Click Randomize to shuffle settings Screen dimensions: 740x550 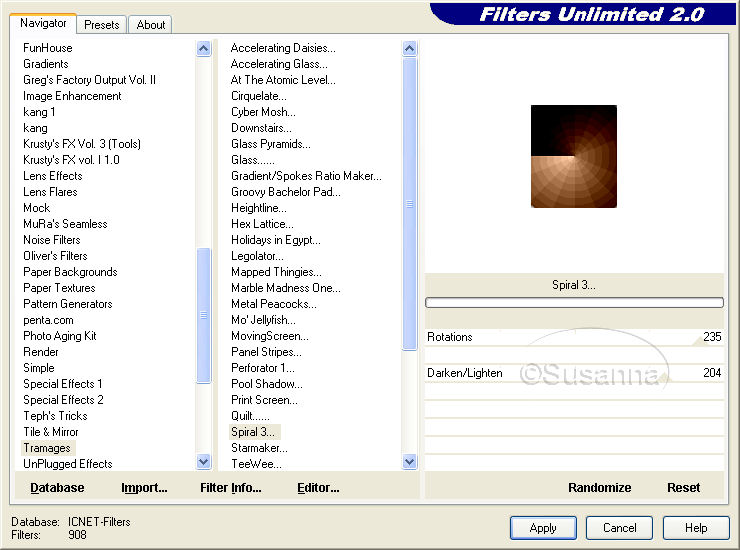click(x=599, y=488)
